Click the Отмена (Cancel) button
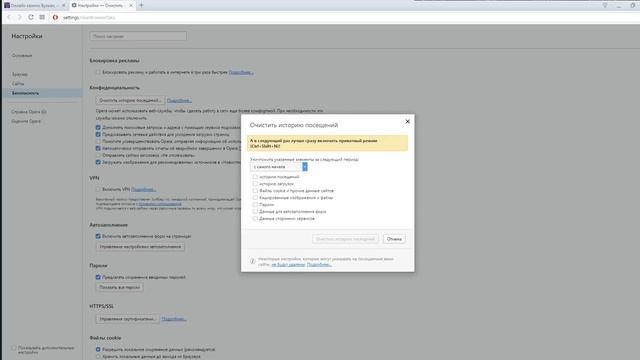This screenshot has width=640, height=360. point(394,239)
